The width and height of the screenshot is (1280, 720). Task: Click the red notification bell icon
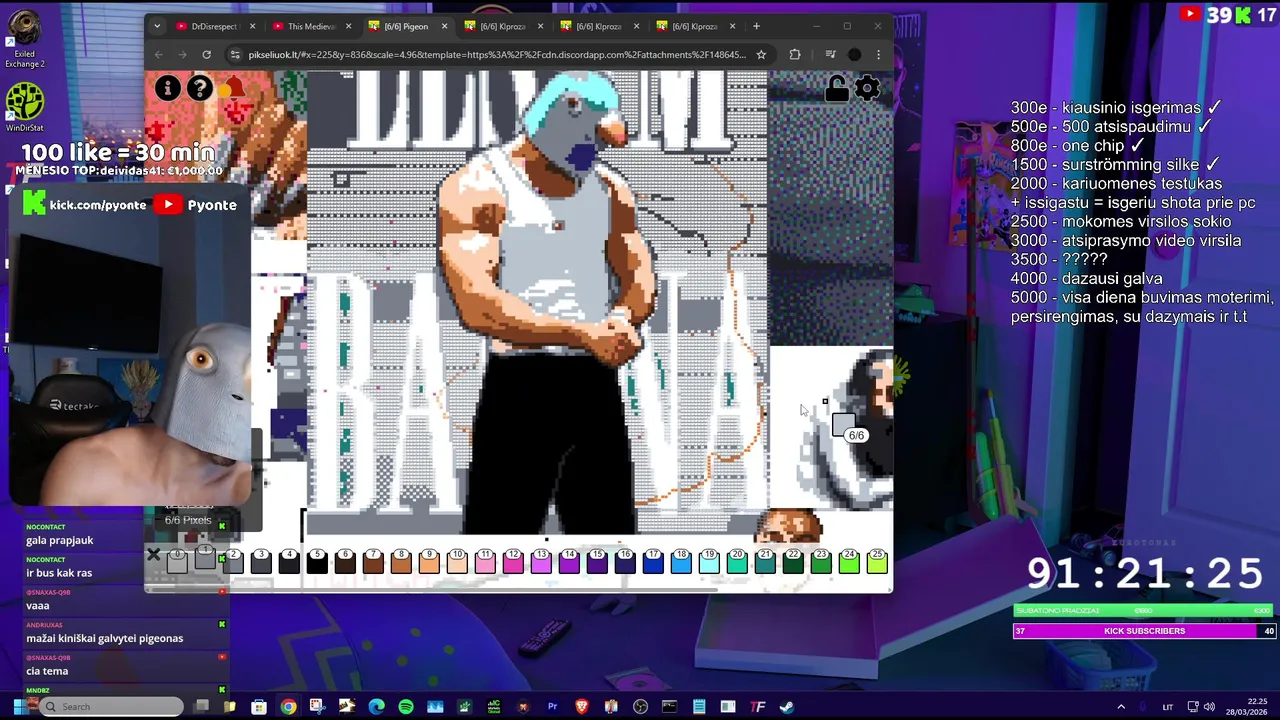(233, 88)
